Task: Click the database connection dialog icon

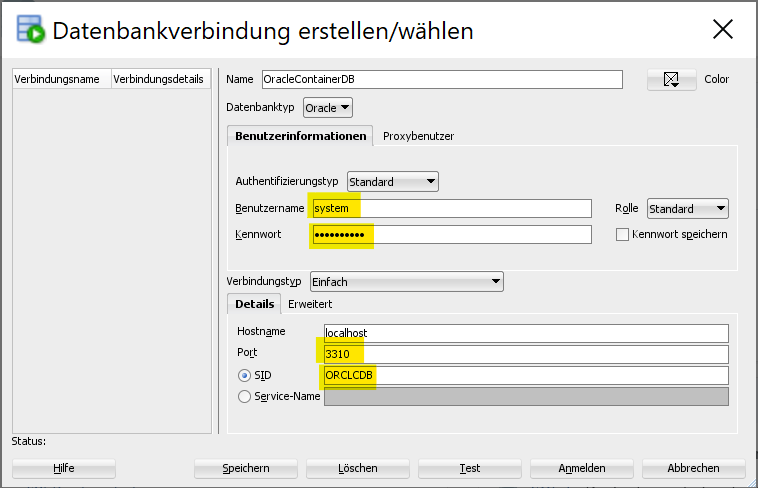Action: click(30, 29)
